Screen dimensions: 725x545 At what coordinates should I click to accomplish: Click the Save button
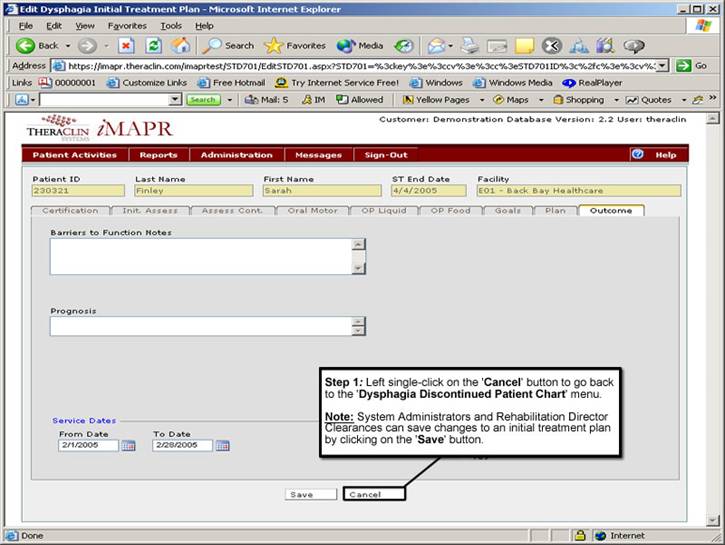pyautogui.click(x=300, y=494)
